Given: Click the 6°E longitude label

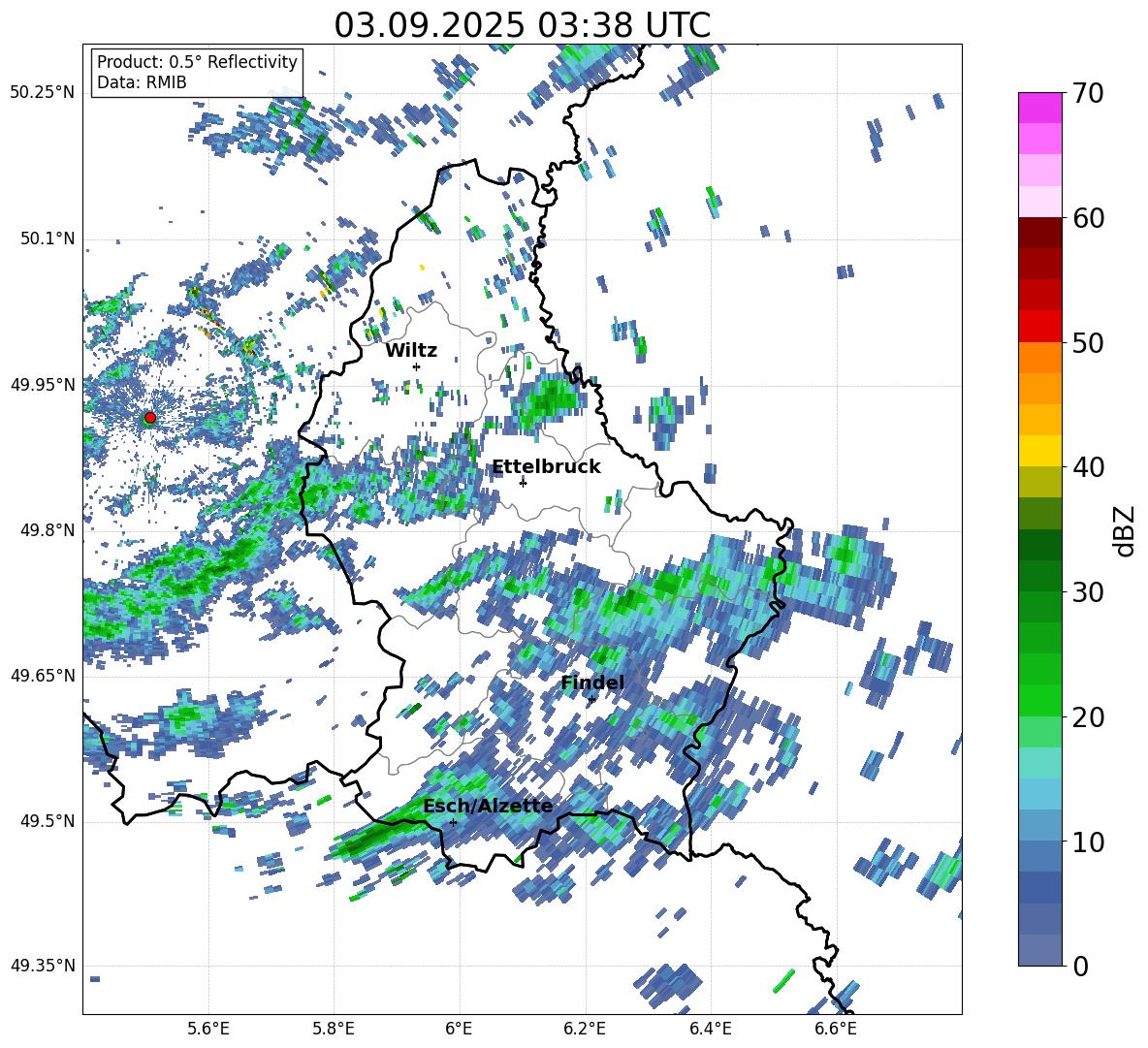Looking at the screenshot, I should [459, 1029].
